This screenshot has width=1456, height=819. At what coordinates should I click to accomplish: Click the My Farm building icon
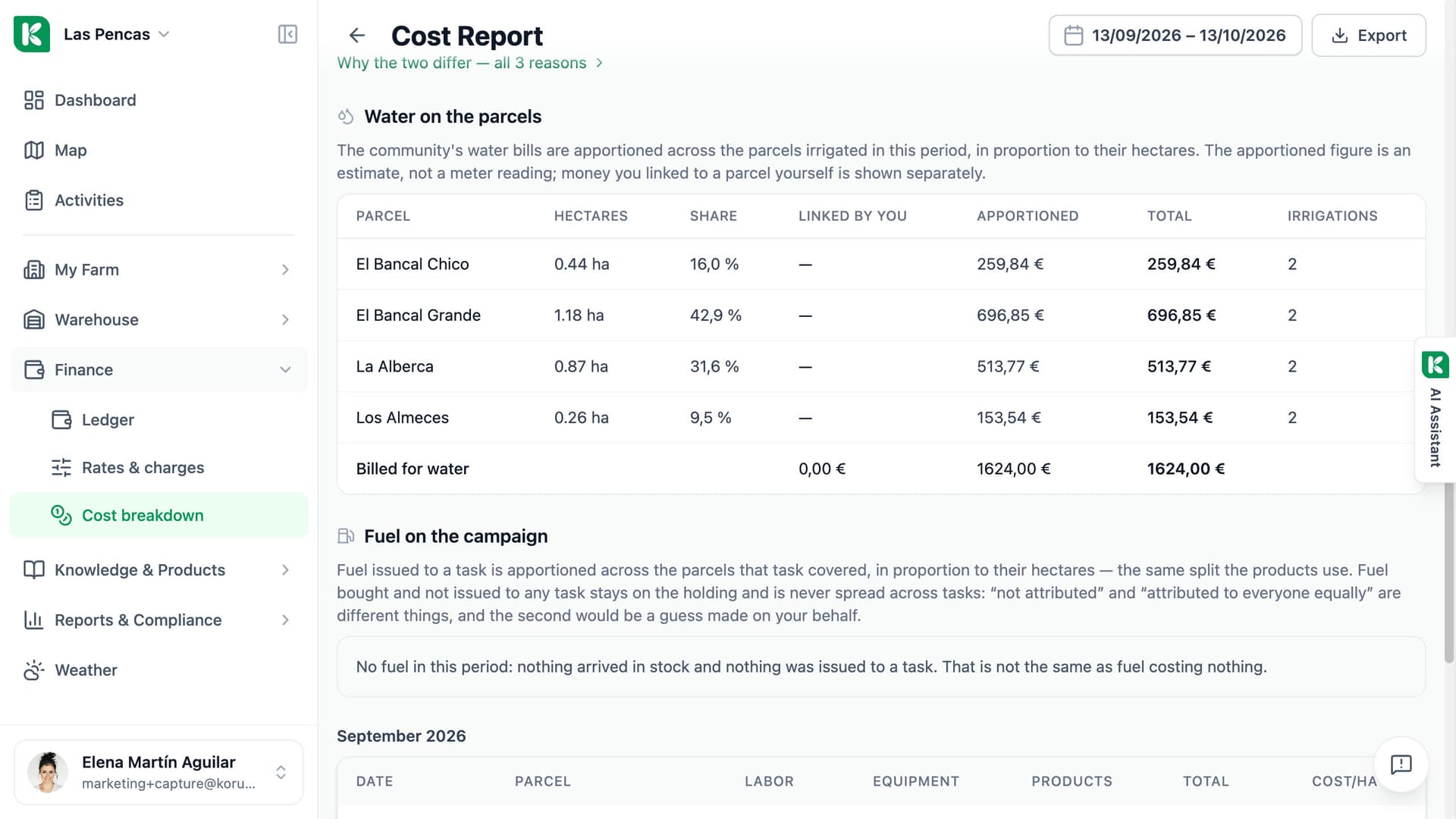click(x=34, y=270)
